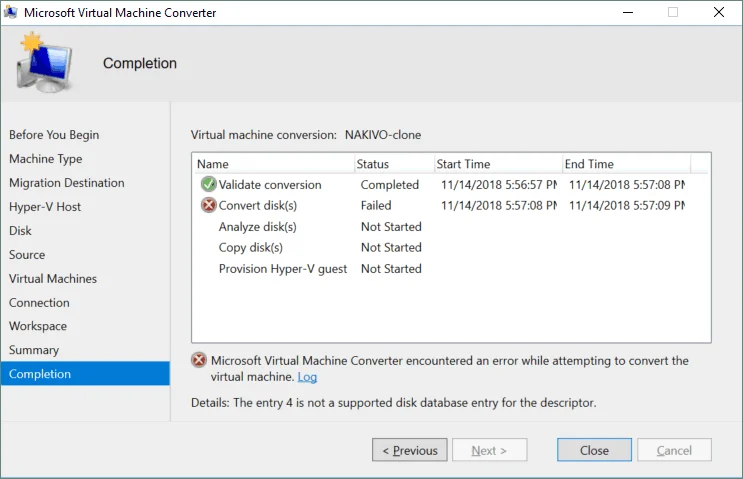The width and height of the screenshot is (743, 479).
Task: Click Convert disk(s) end time 5:57:09 PM
Action: tap(627, 206)
